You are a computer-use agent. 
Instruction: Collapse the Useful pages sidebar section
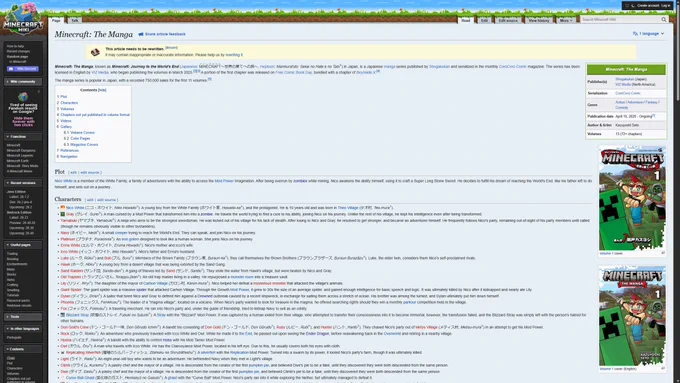23,245
